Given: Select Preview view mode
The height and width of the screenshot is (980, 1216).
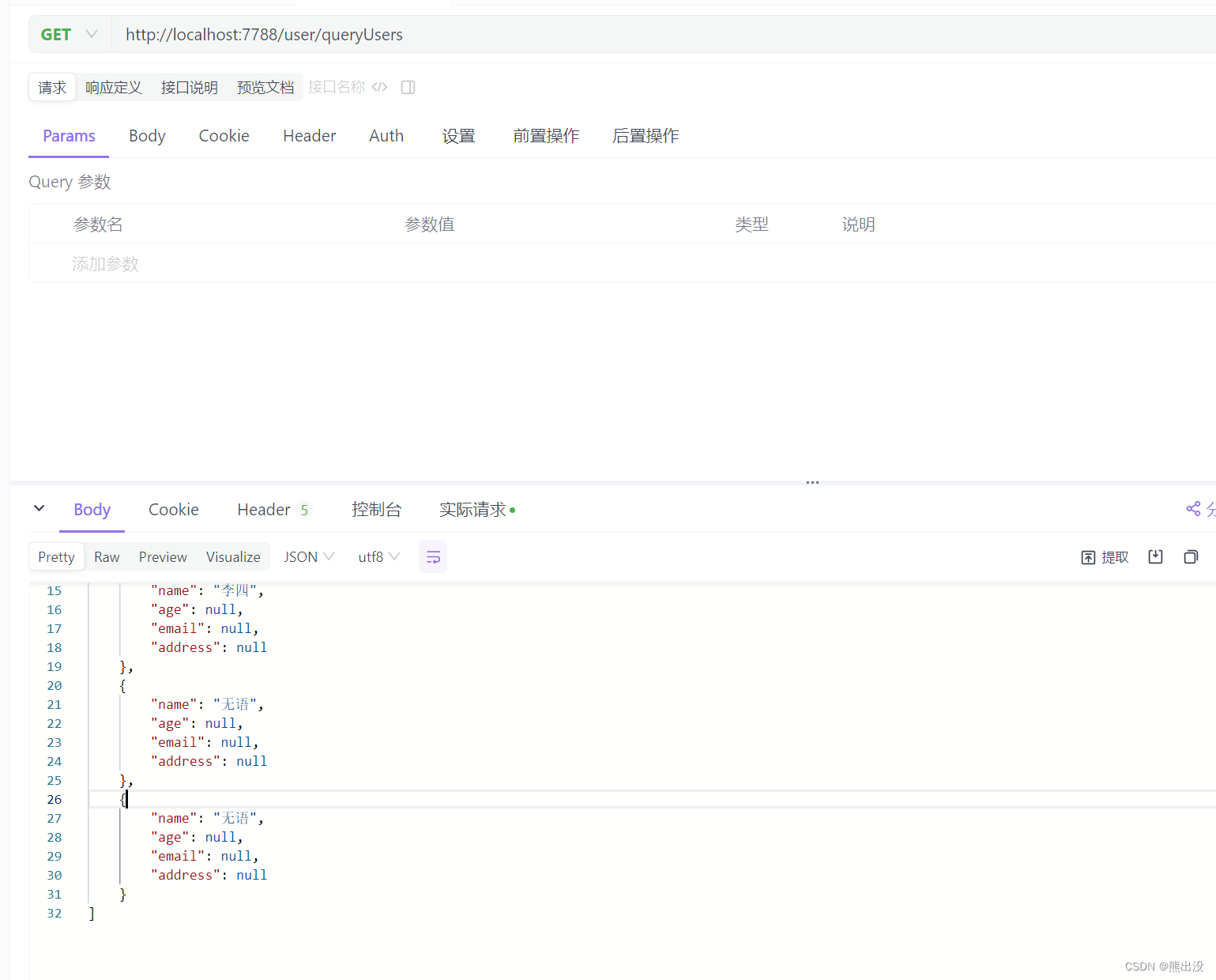Looking at the screenshot, I should pyautogui.click(x=163, y=557).
